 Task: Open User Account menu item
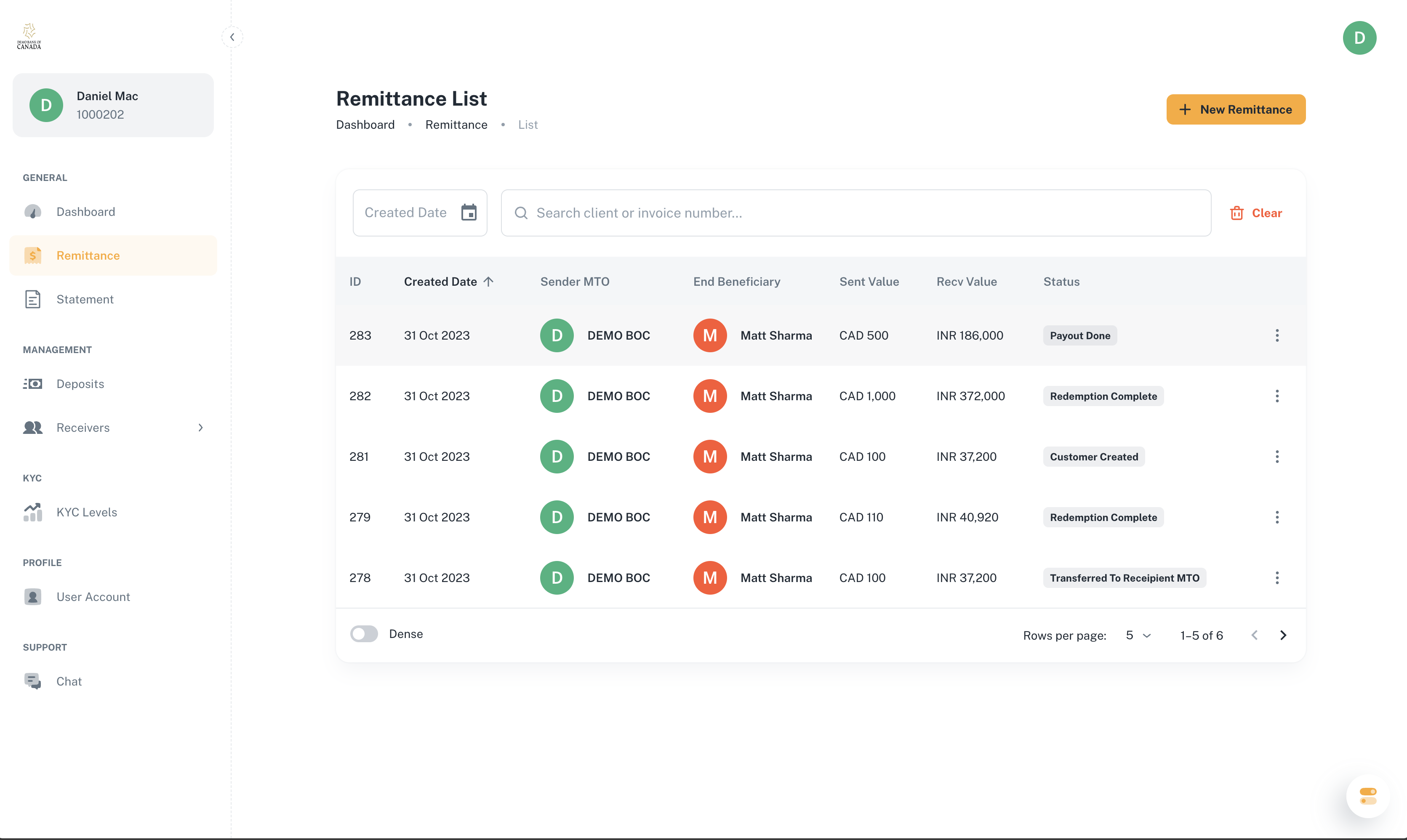coord(93,597)
